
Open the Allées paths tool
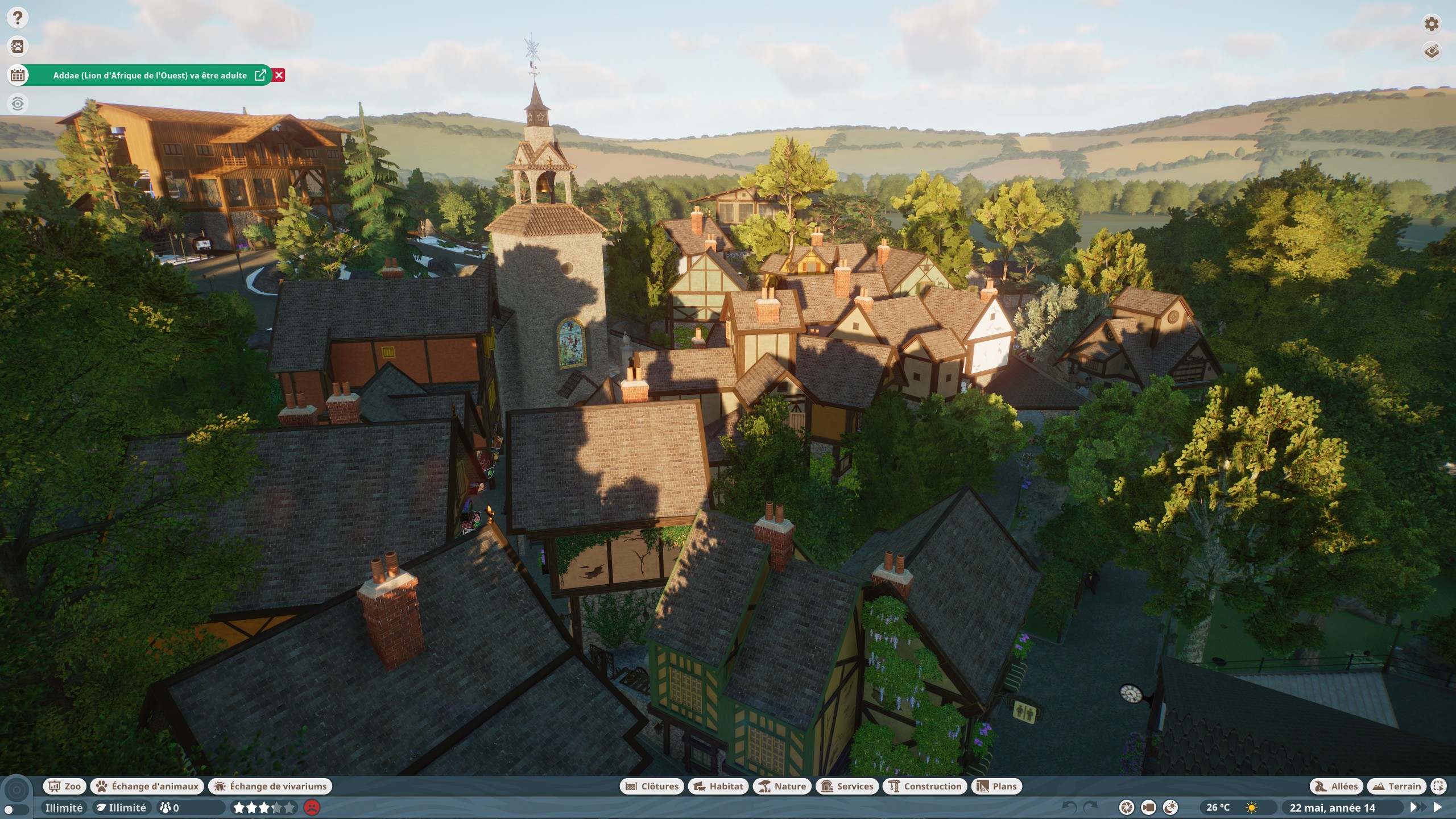pos(1337,786)
